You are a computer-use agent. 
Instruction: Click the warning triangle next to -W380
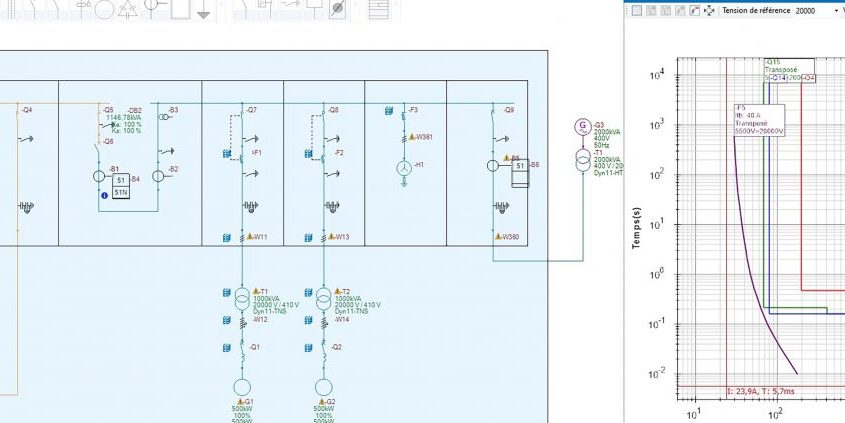point(498,236)
